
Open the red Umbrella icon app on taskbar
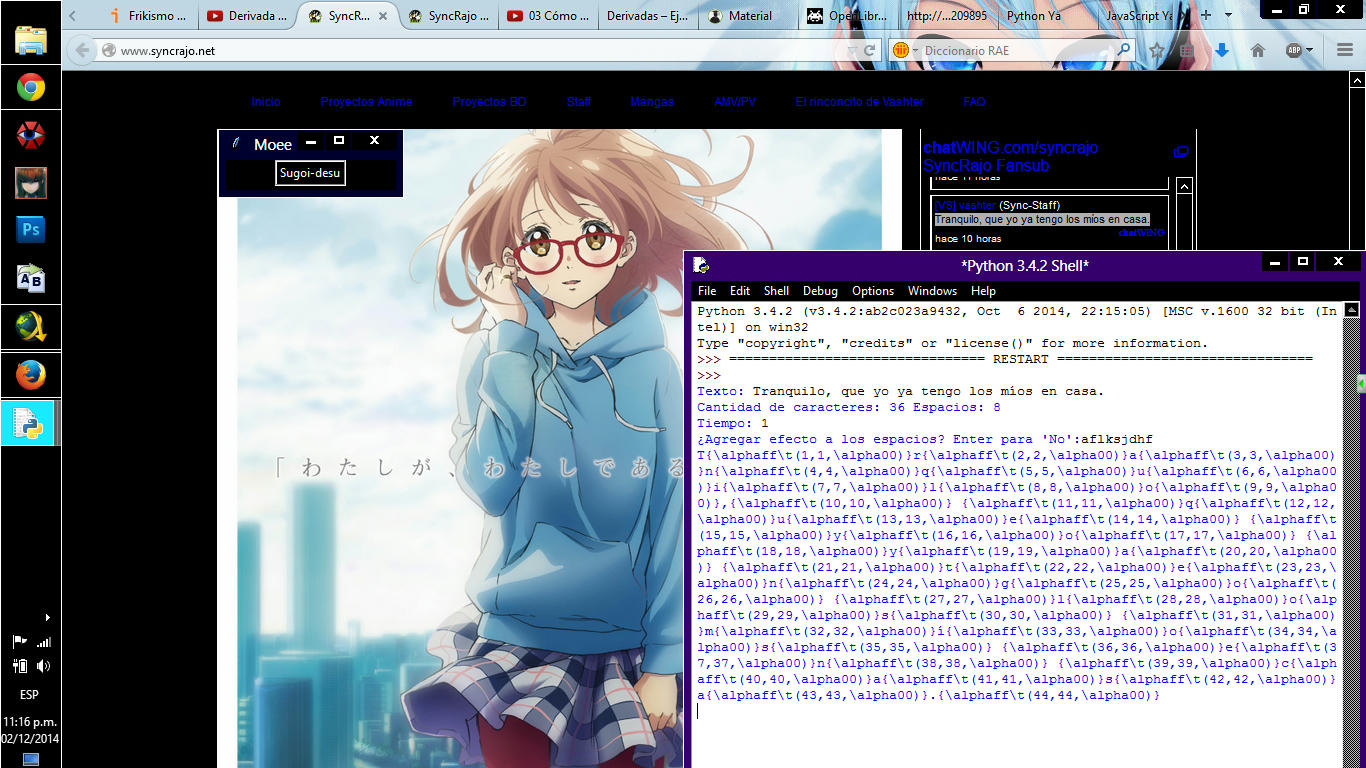(31, 135)
